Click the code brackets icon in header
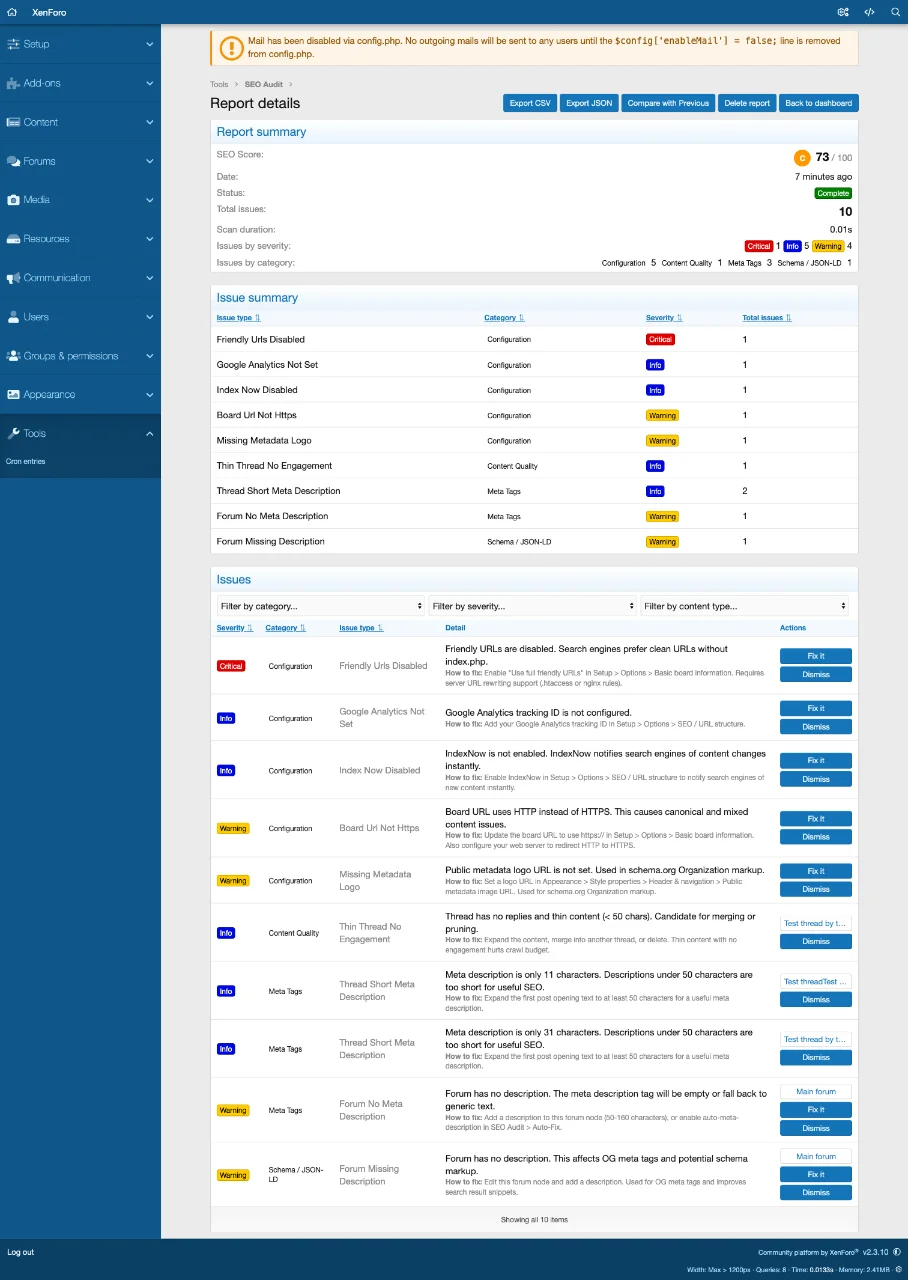This screenshot has height=1280, width=908. [x=869, y=12]
